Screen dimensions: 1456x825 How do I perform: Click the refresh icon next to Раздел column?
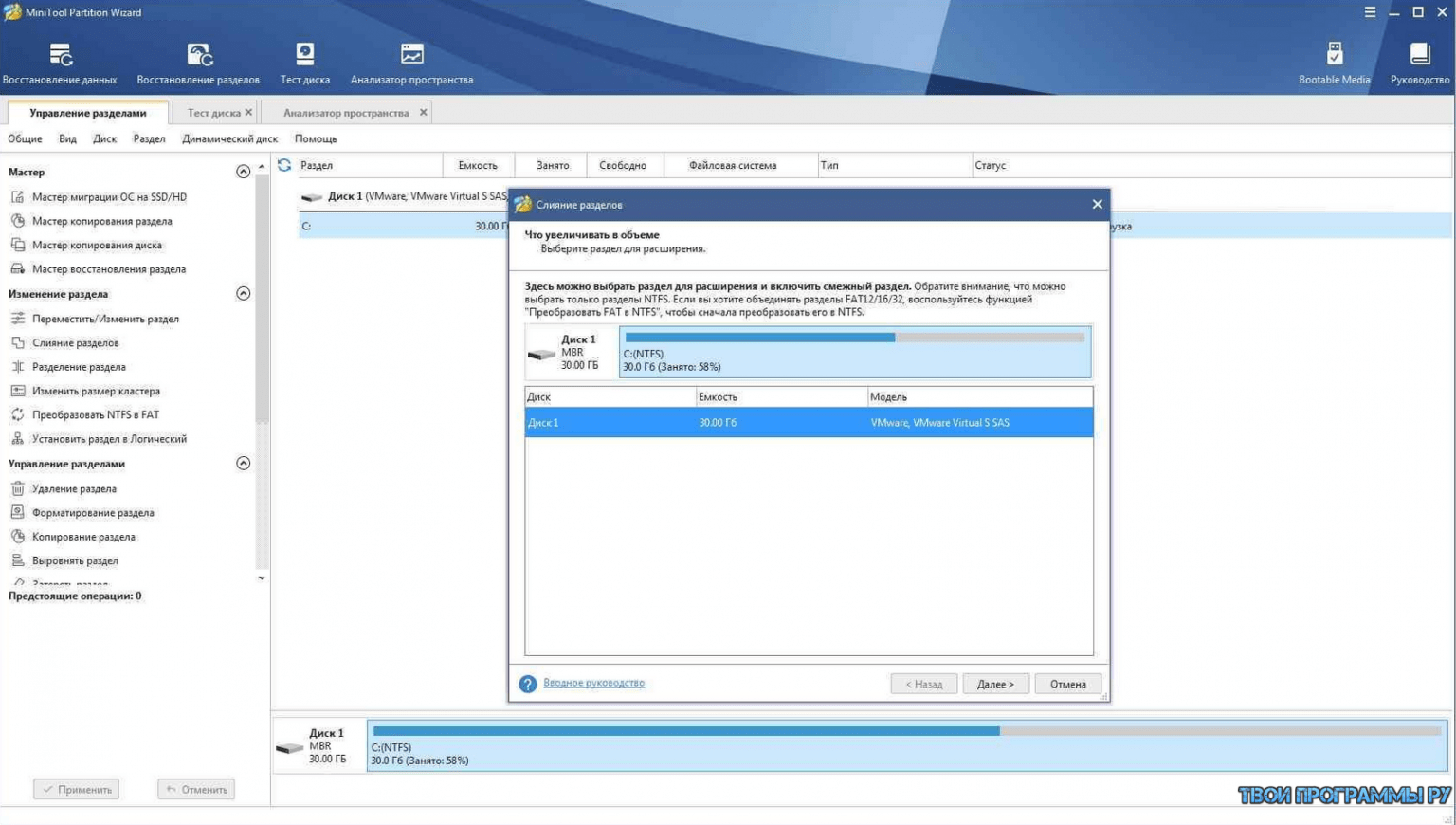click(284, 165)
